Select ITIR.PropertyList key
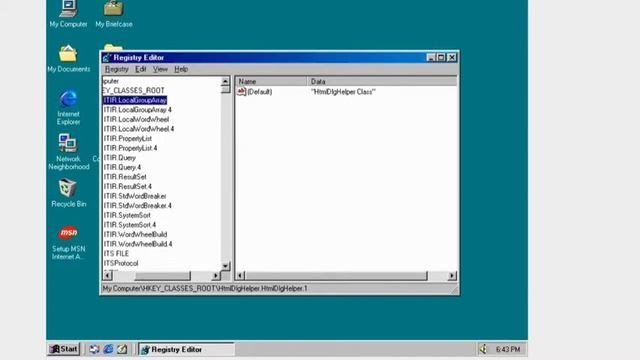The width and height of the screenshot is (640, 360). [128, 138]
